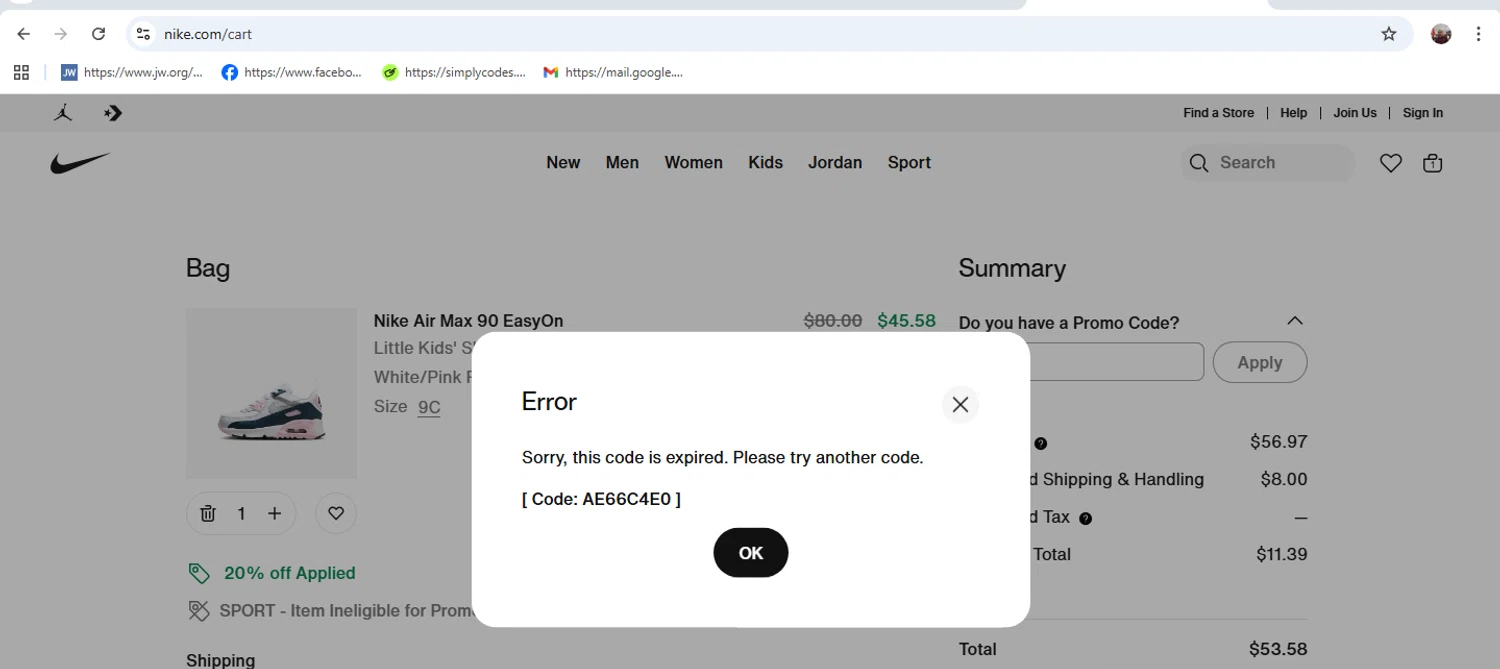Click the Air Max 90 shoe thumbnail
This screenshot has width=1500, height=669.
point(271,393)
